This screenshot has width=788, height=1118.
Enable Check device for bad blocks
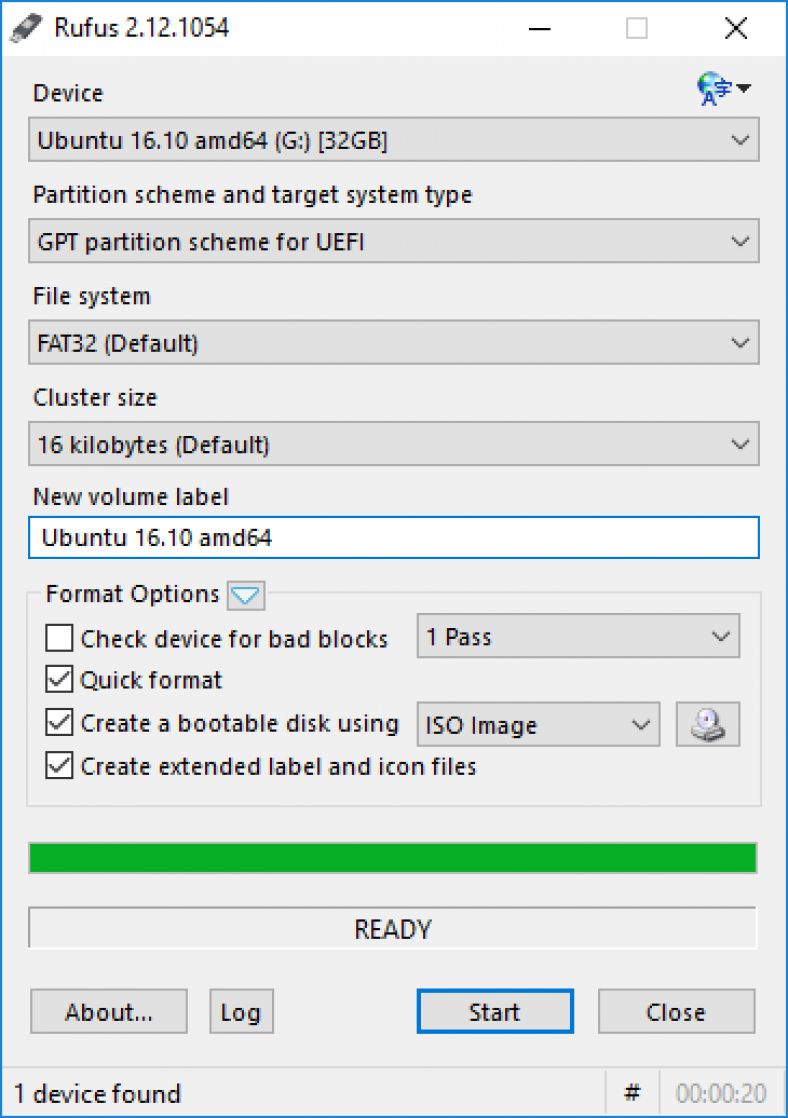coord(60,638)
